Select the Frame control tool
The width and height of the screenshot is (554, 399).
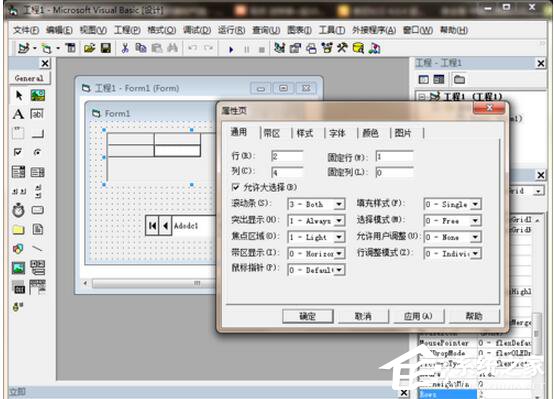18,133
